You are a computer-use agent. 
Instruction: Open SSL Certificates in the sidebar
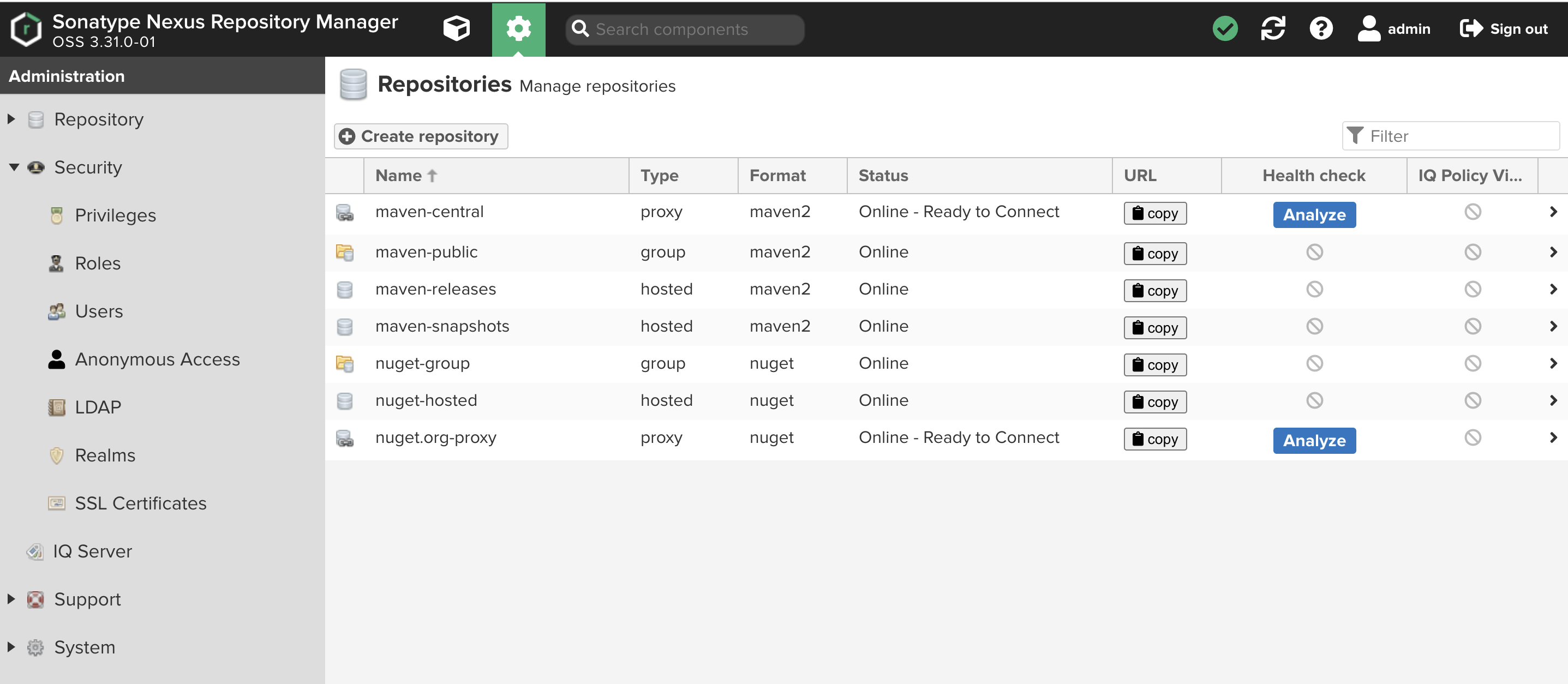[x=141, y=503]
